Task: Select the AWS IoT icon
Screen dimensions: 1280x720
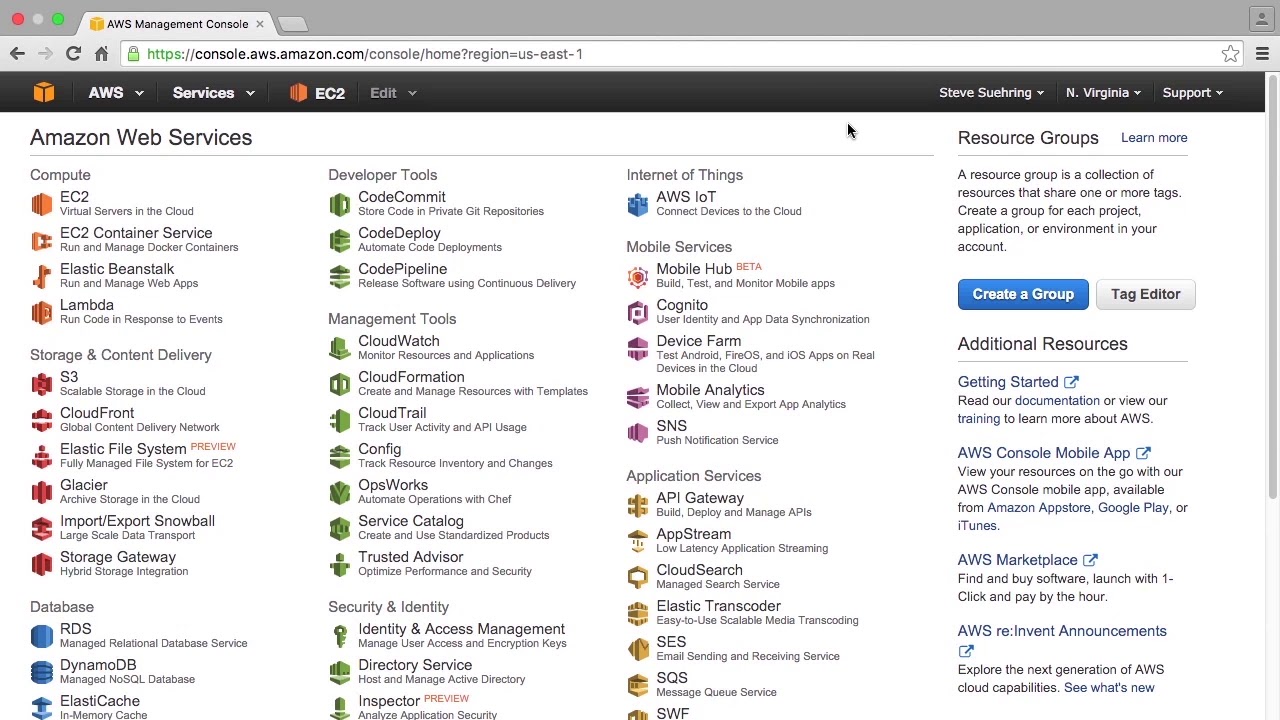Action: pos(638,204)
